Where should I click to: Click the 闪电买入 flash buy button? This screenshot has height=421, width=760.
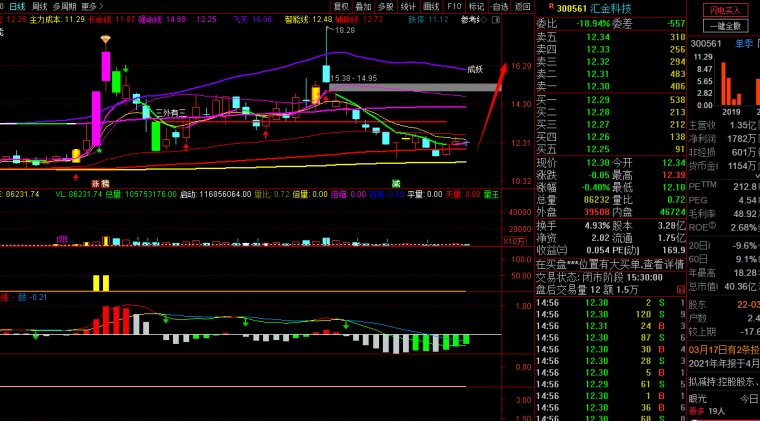coord(723,9)
